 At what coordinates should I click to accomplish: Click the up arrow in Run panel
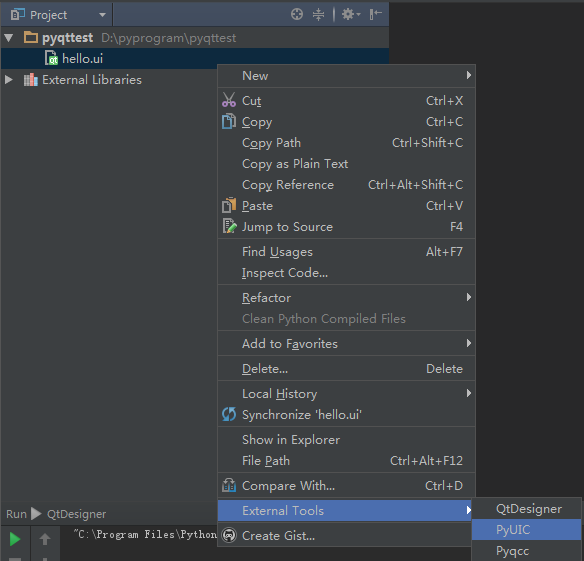coord(45,539)
